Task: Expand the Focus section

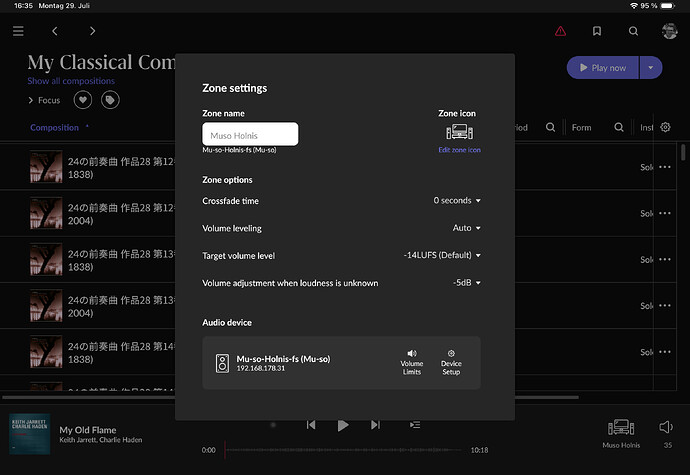Action: (44, 100)
